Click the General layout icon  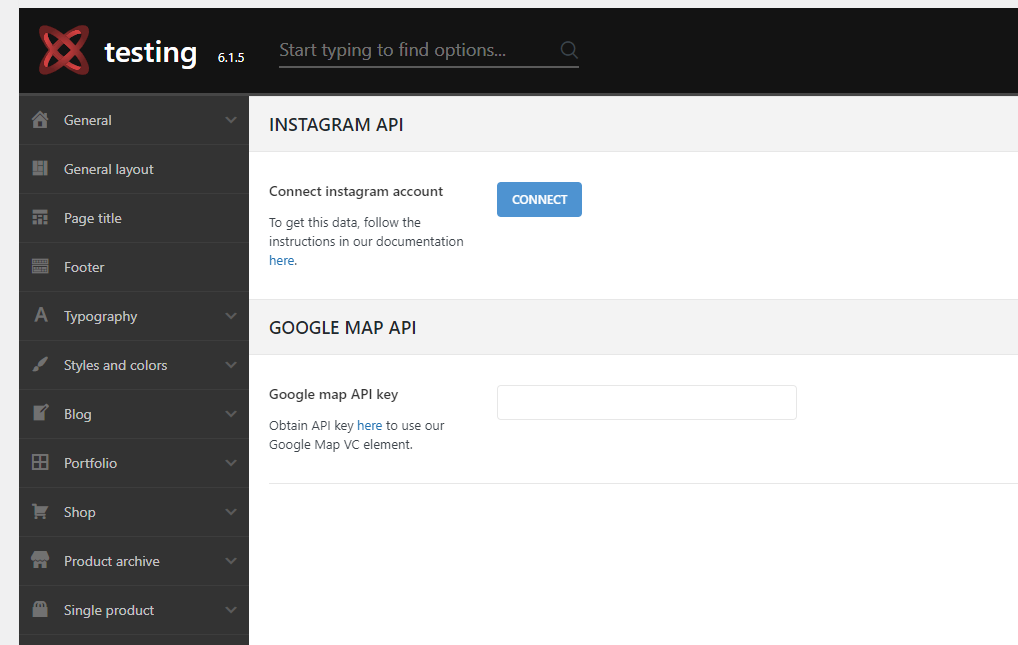click(x=40, y=168)
